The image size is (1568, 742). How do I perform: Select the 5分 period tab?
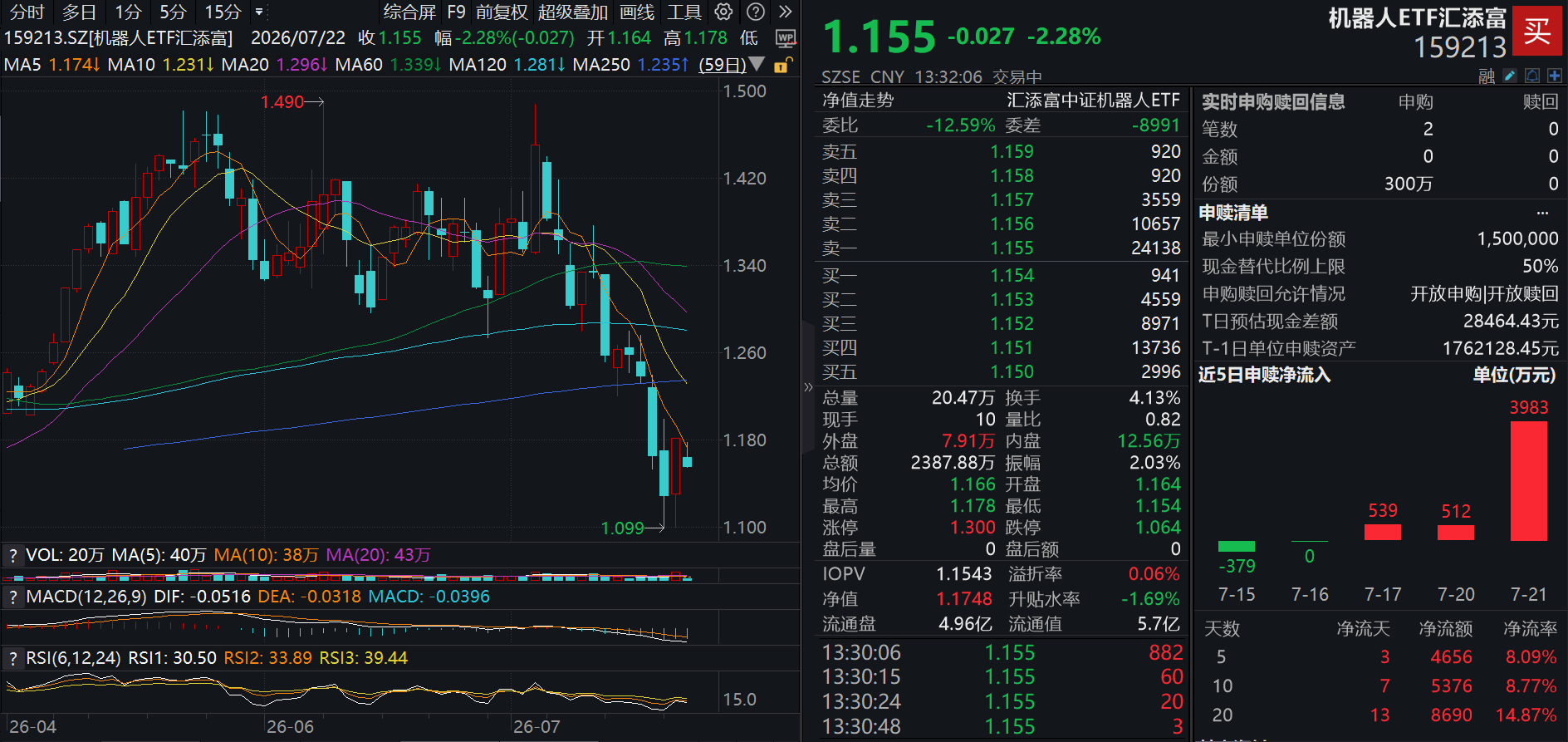pyautogui.click(x=173, y=12)
